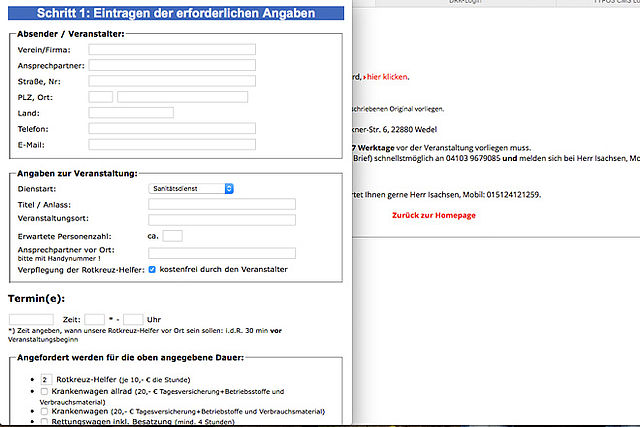This screenshot has height=427, width=640.
Task: Click the E-Mail input field
Action: 172,145
